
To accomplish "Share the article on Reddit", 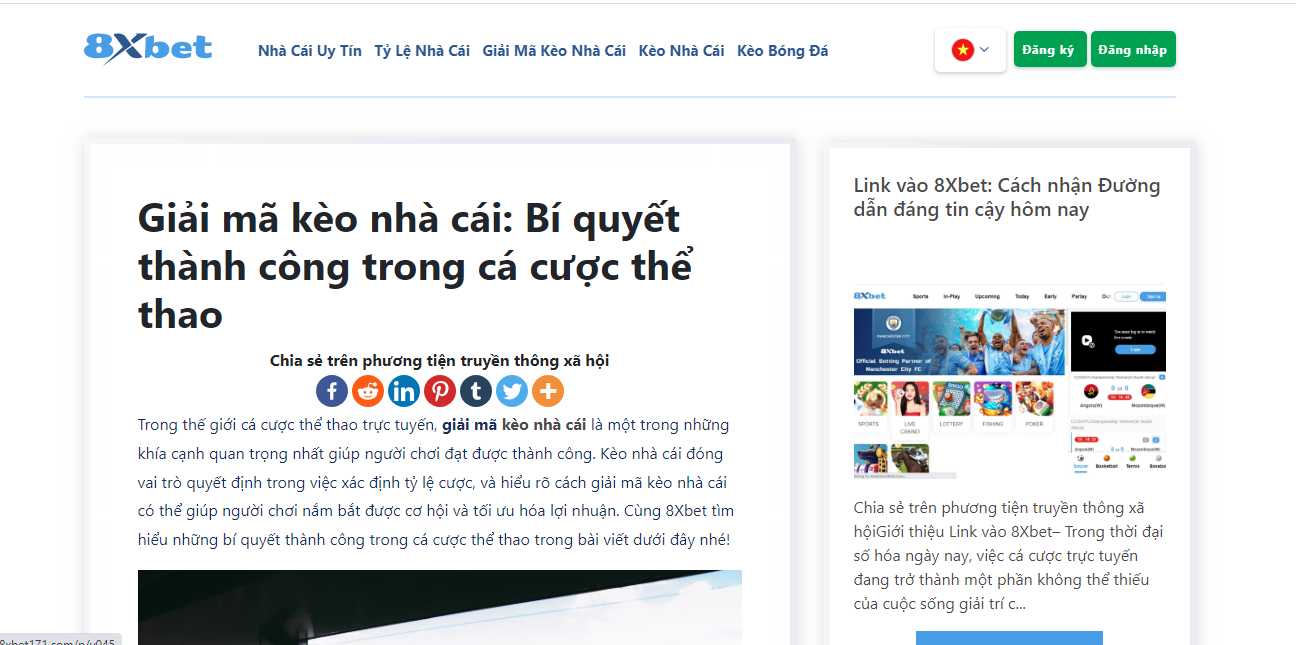I will point(368,391).
